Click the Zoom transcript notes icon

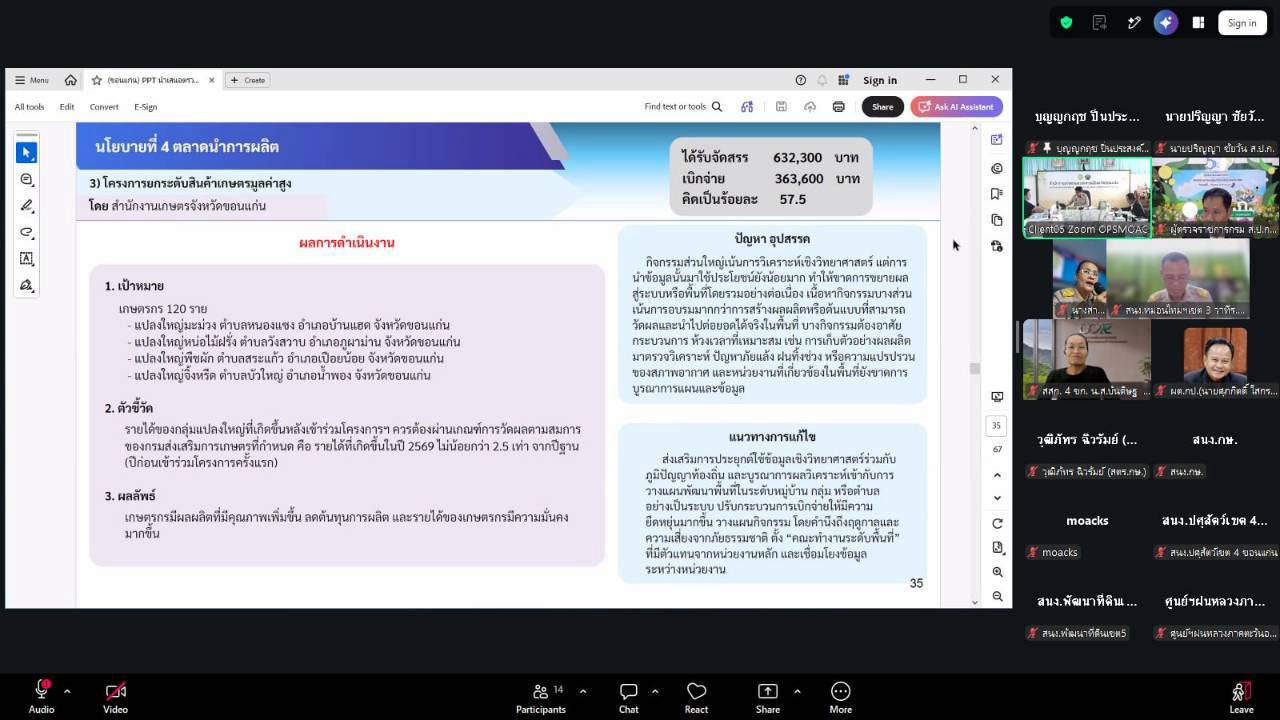pyautogui.click(x=1100, y=23)
